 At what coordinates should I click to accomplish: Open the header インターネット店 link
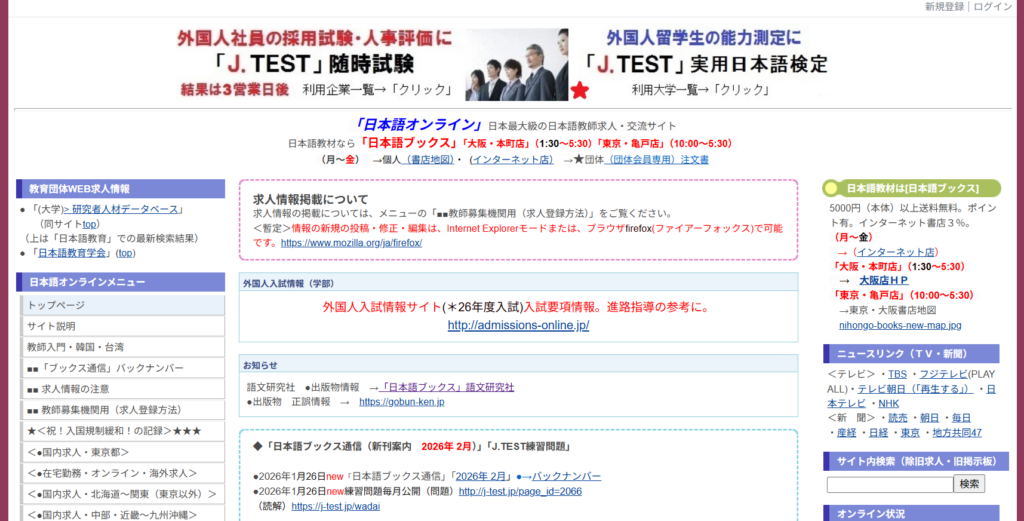pyautogui.click(x=513, y=159)
